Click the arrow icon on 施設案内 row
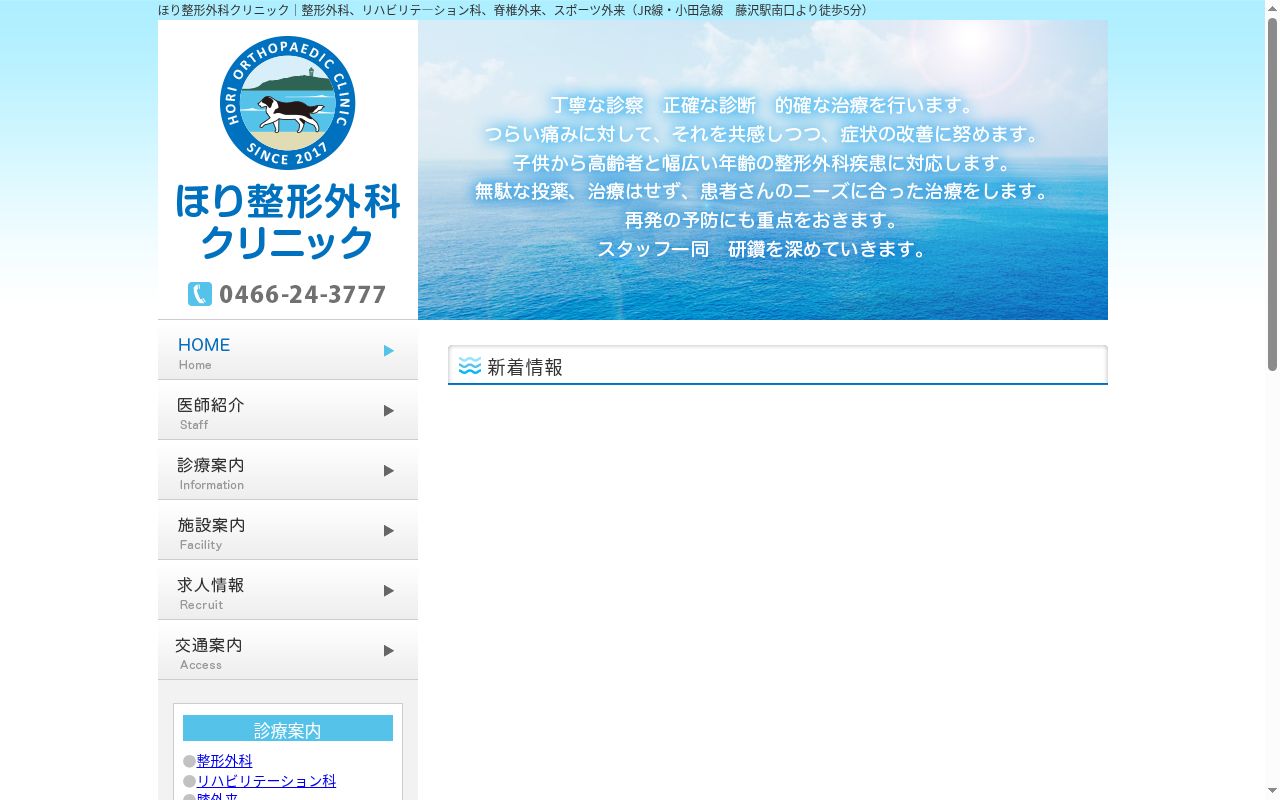1280x800 pixels. pos(389,530)
